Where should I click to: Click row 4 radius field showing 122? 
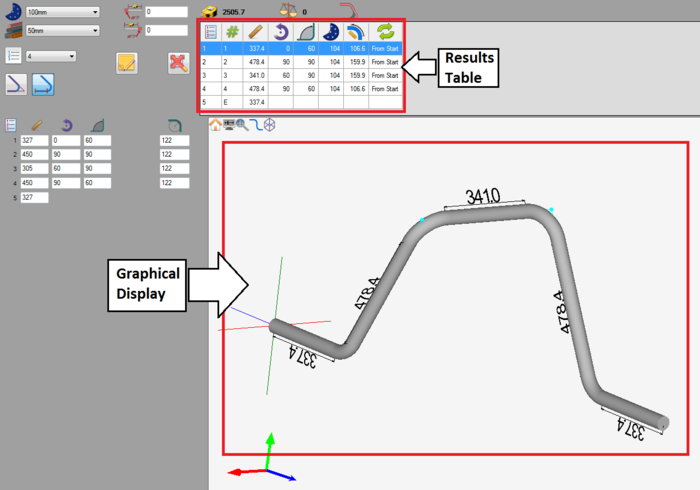[x=174, y=183]
